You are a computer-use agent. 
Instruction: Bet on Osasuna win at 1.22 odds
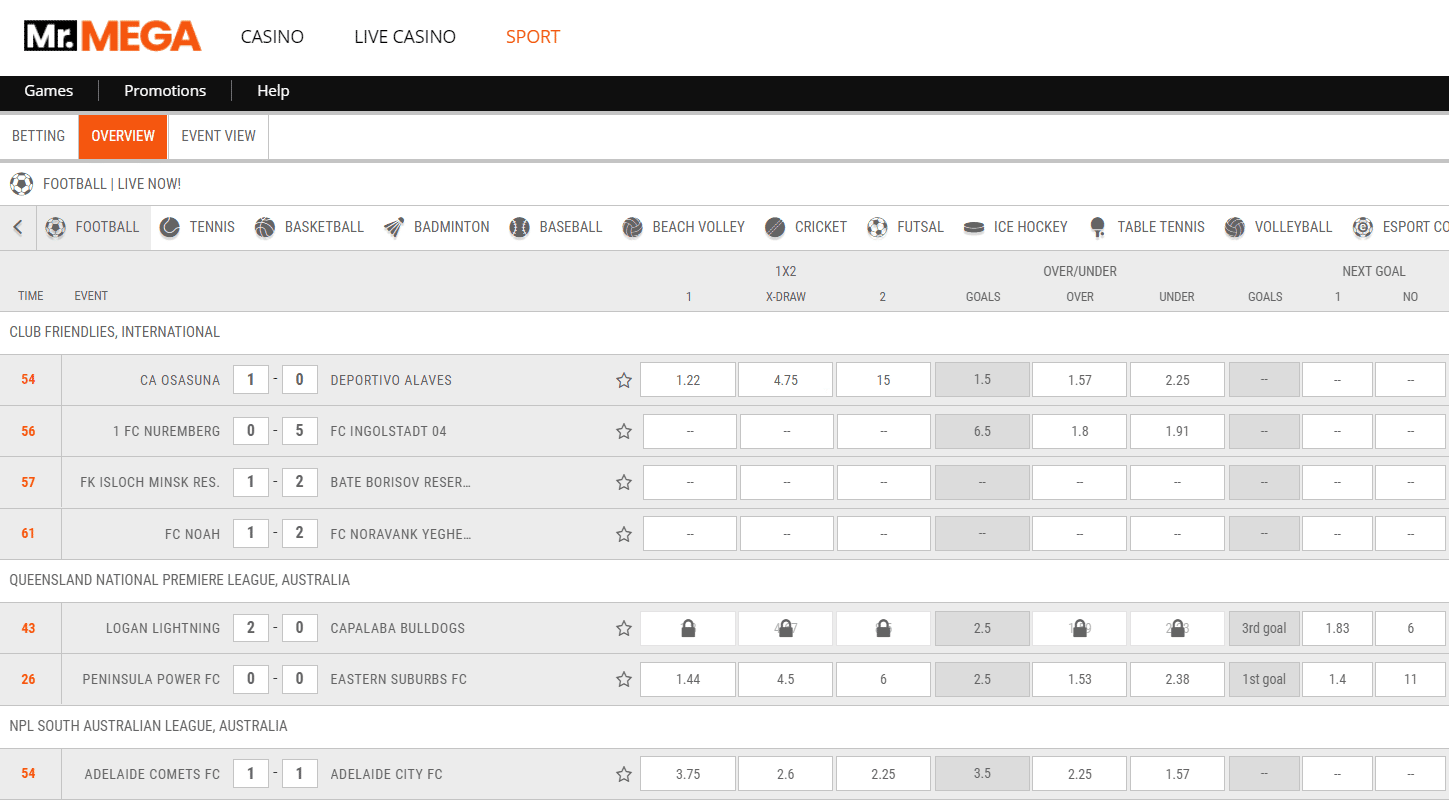tap(688, 380)
